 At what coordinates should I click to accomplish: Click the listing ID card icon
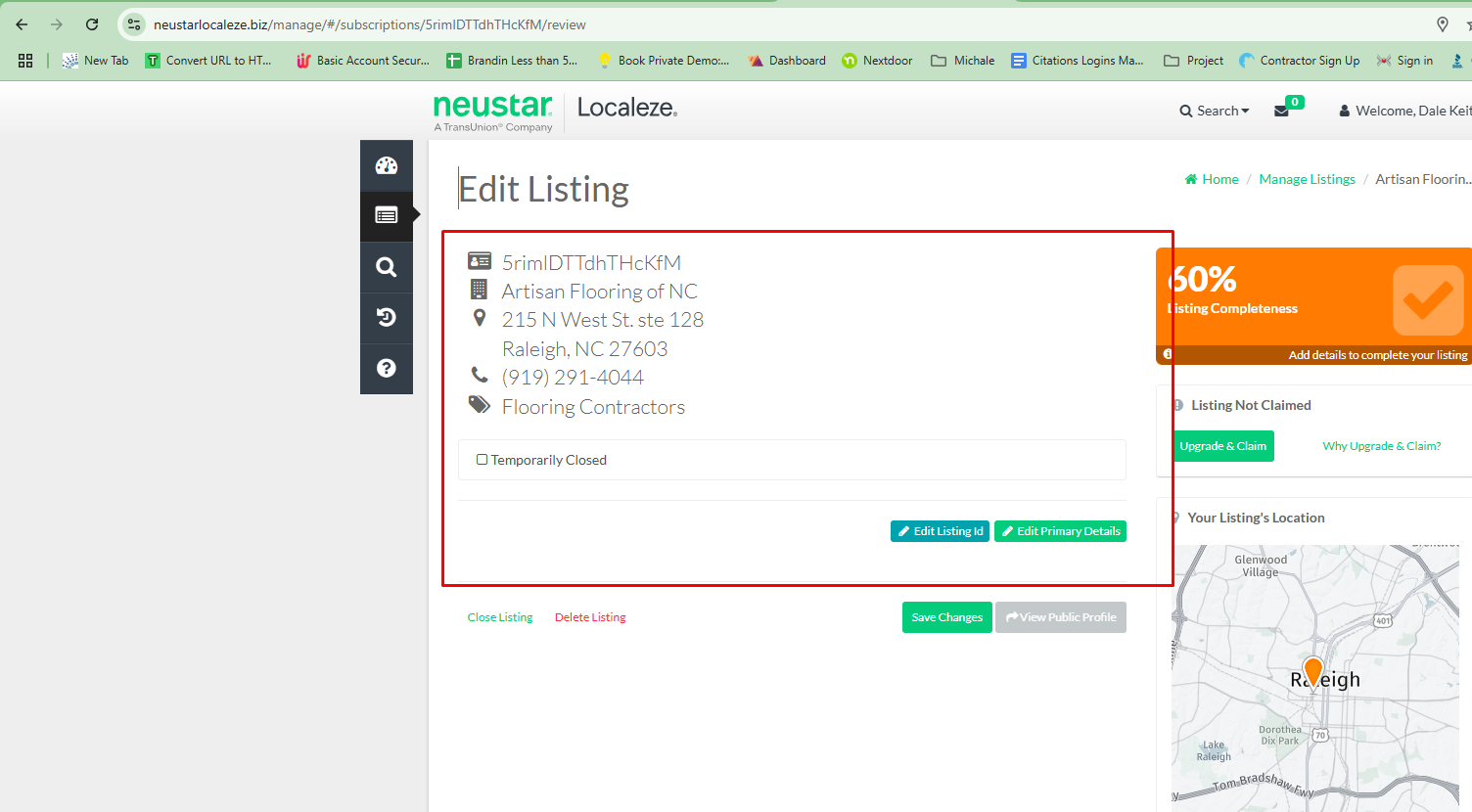click(x=480, y=261)
